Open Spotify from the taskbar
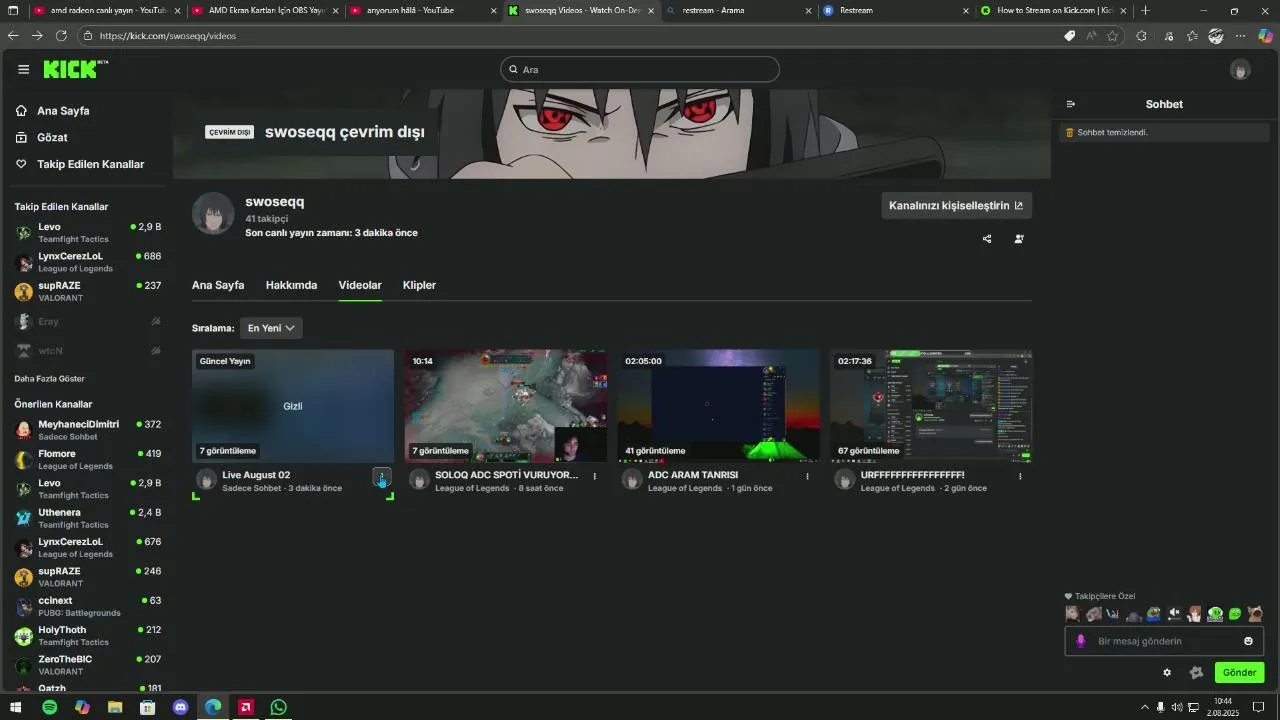The height and width of the screenshot is (720, 1280). point(49,707)
